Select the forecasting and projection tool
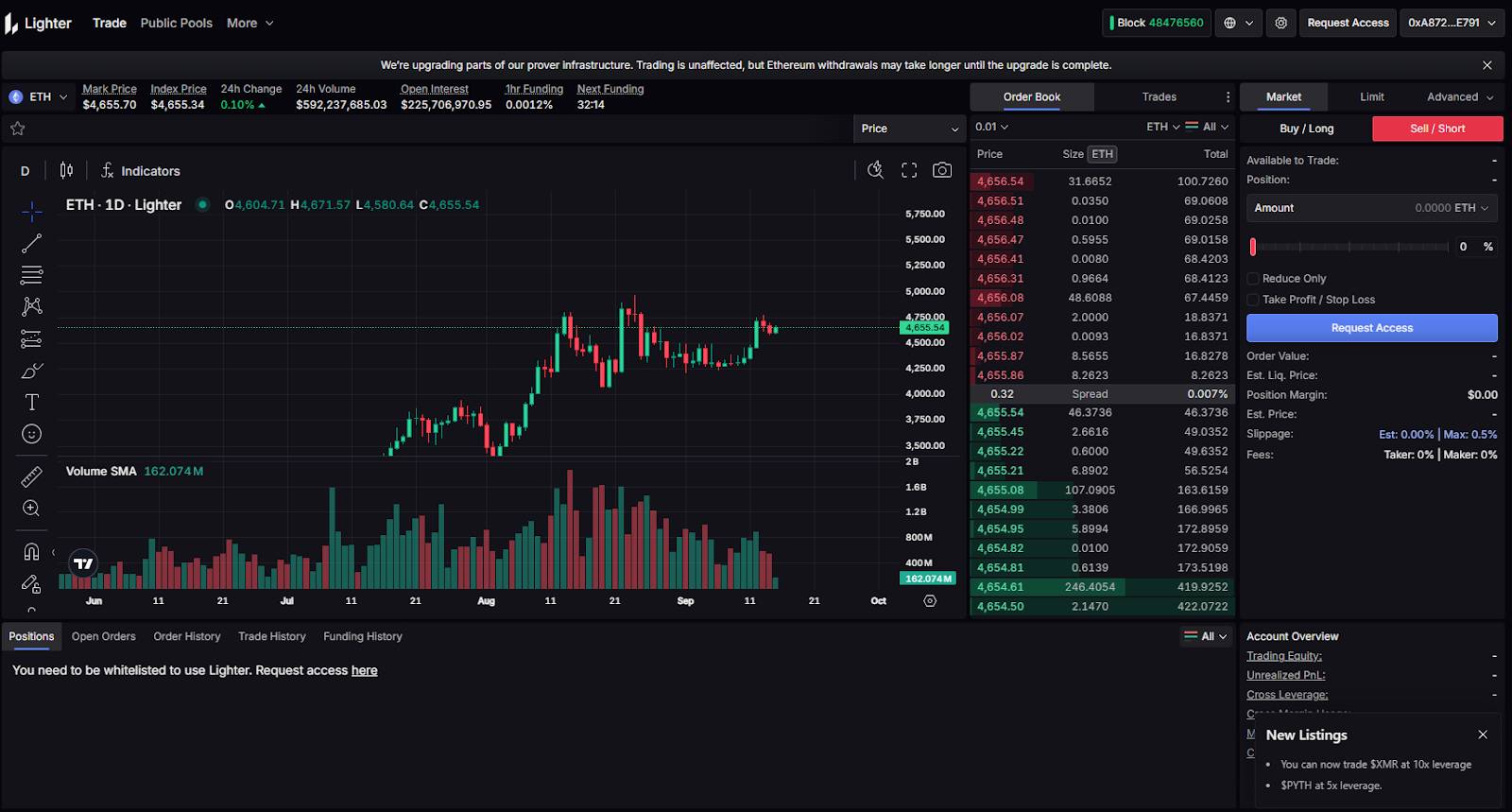 pos(31,338)
